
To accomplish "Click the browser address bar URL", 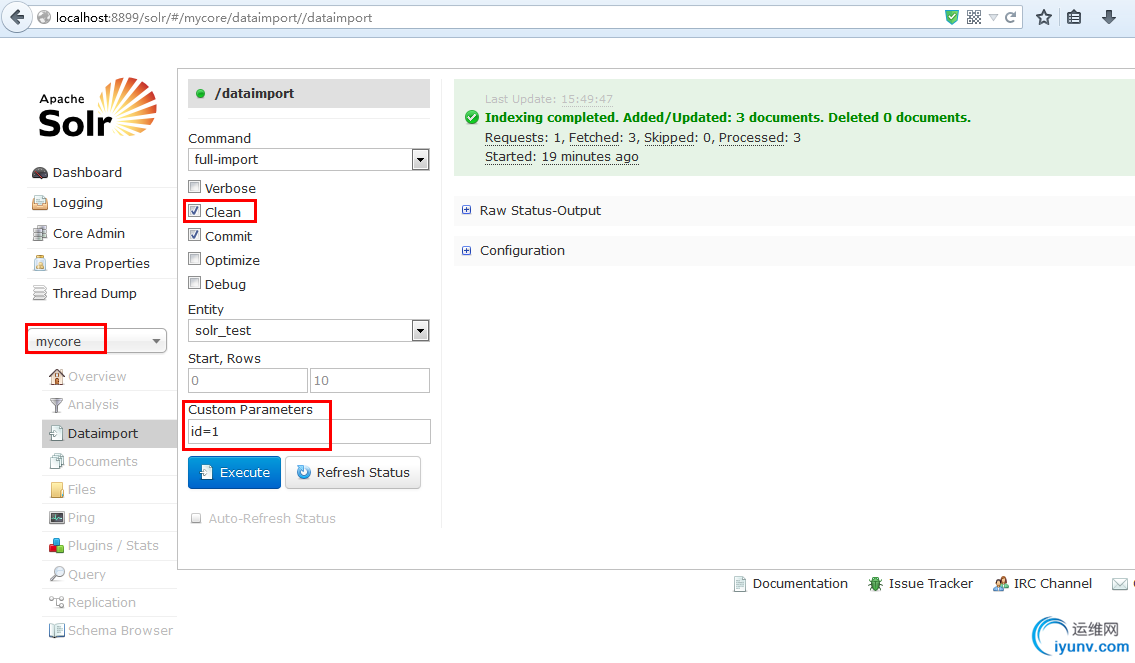I will pyautogui.click(x=214, y=17).
